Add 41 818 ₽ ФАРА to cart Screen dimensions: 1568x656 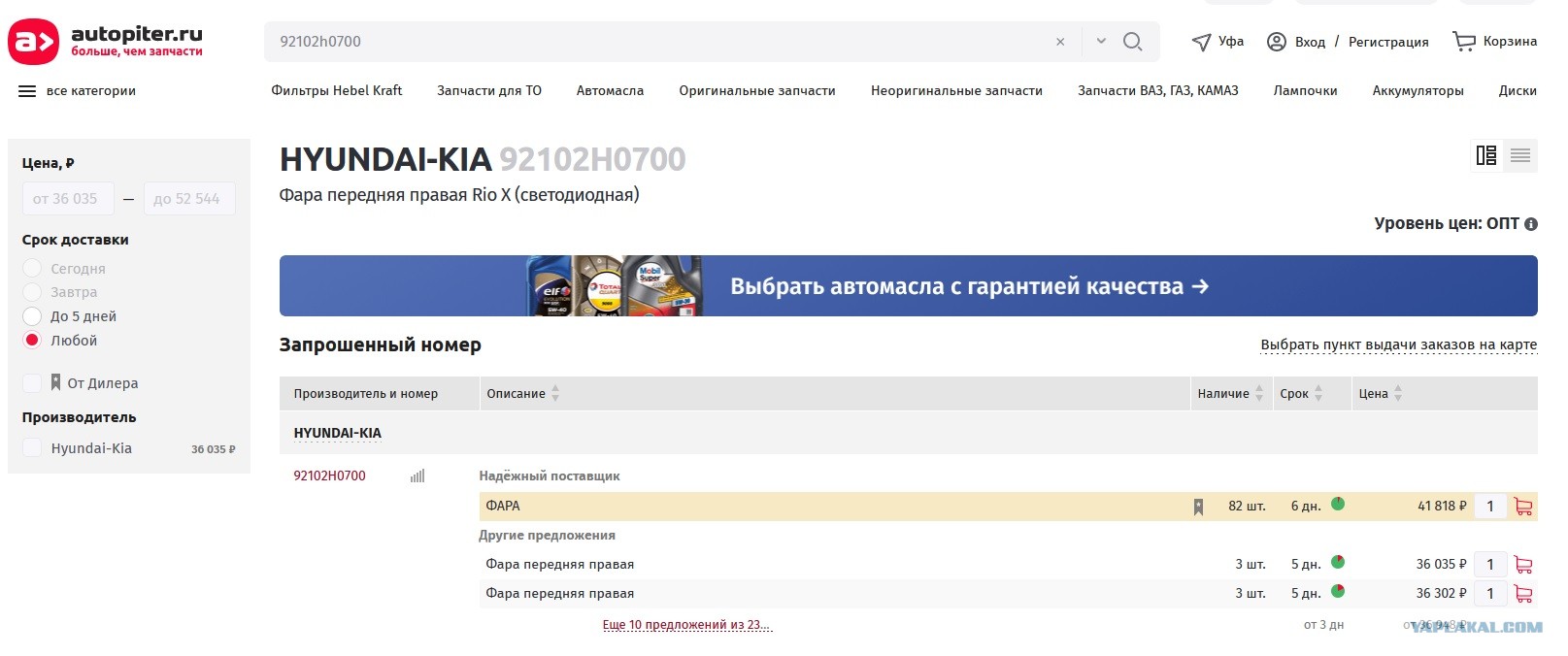point(1523,507)
